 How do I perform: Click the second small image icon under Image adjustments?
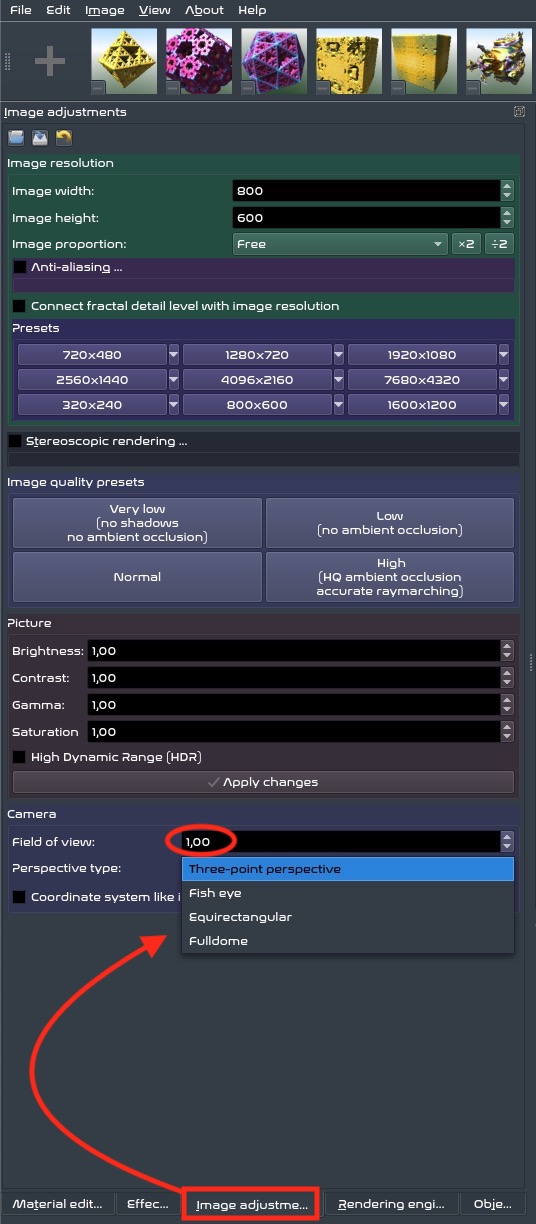pos(40,138)
